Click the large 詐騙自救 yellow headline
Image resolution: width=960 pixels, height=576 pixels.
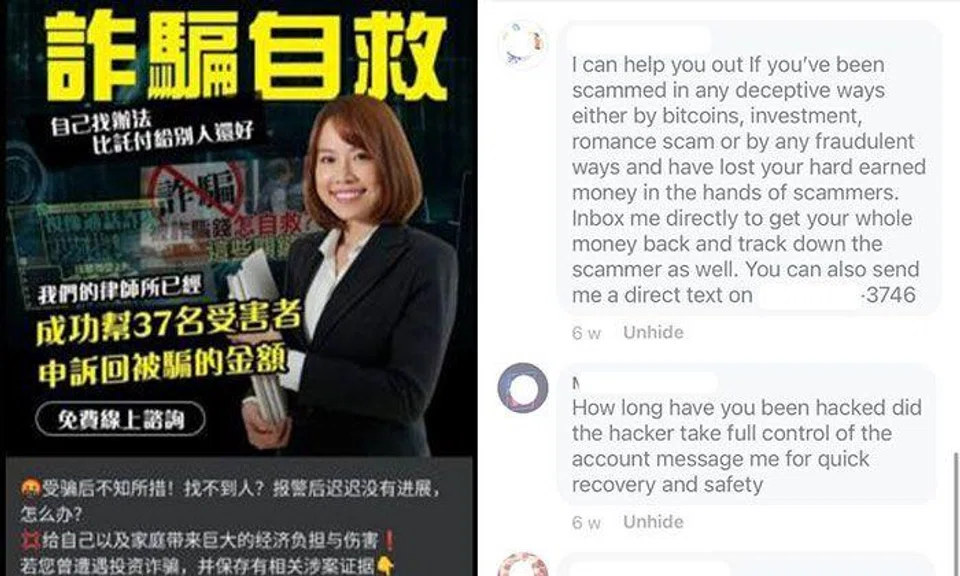245,56
